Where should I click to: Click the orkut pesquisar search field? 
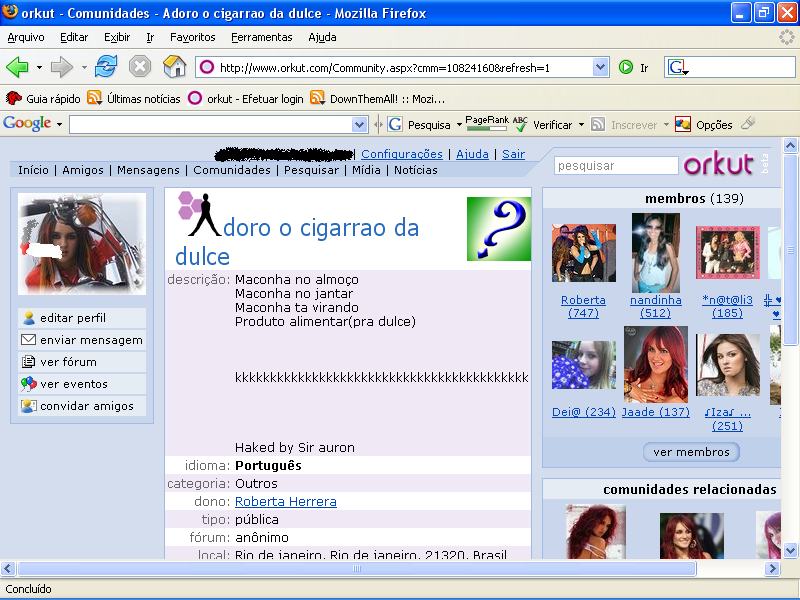click(x=616, y=166)
